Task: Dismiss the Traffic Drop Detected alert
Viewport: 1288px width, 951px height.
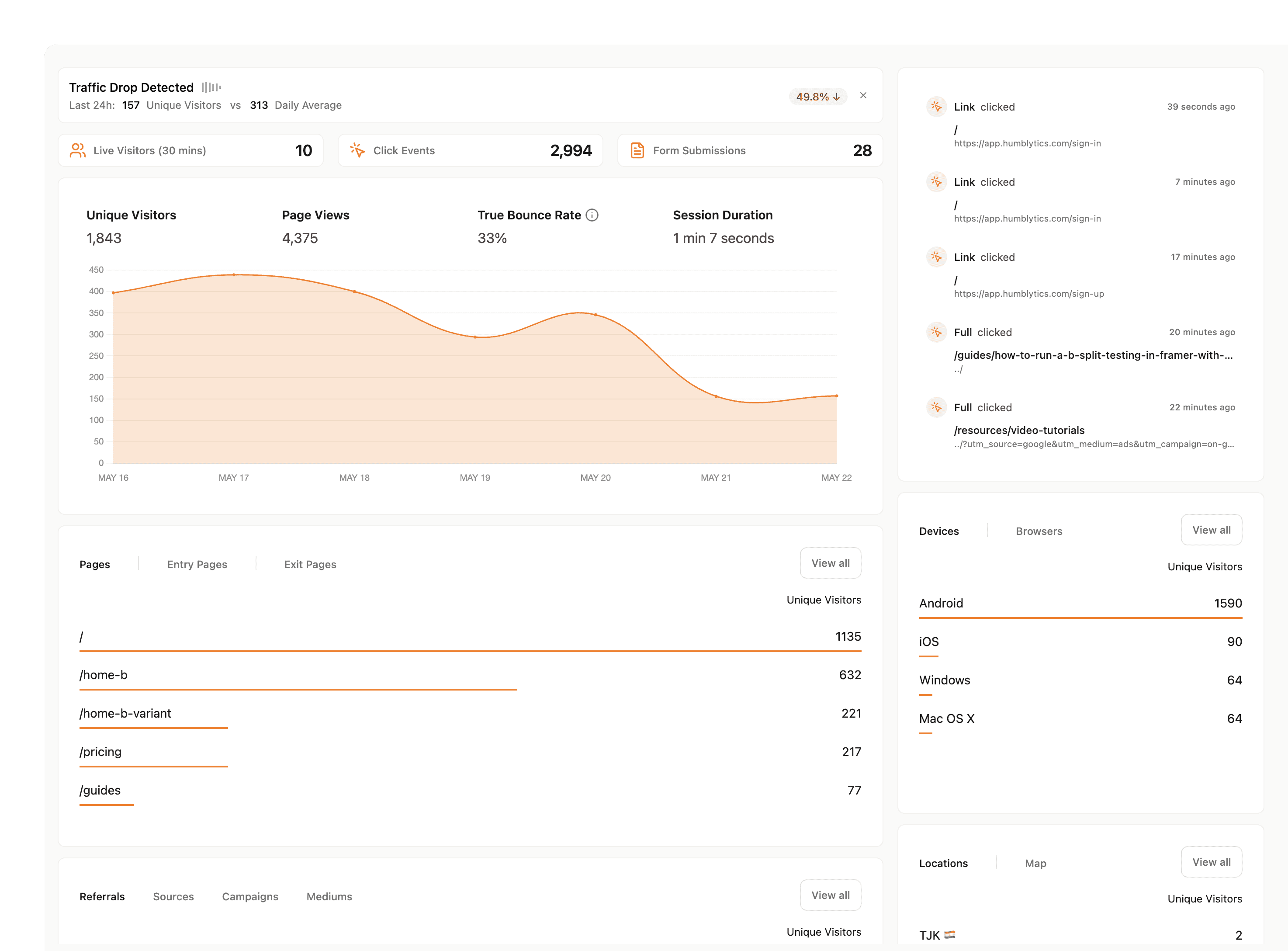Action: click(863, 96)
